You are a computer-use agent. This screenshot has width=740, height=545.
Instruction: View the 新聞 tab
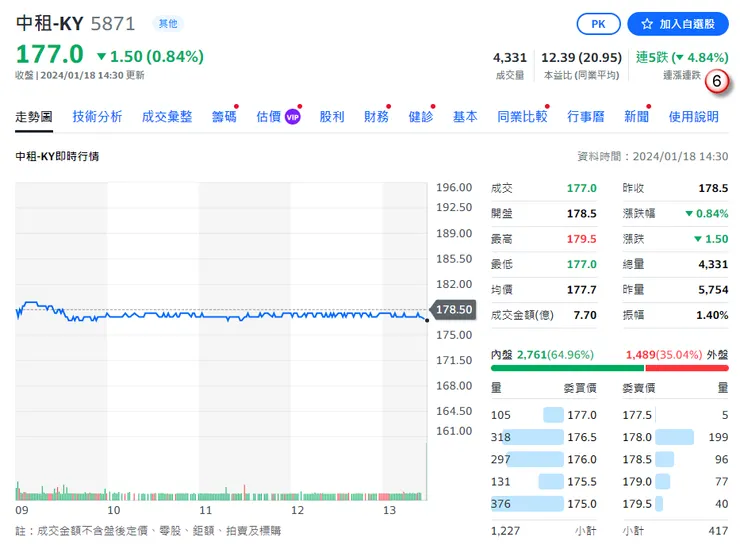[x=636, y=117]
